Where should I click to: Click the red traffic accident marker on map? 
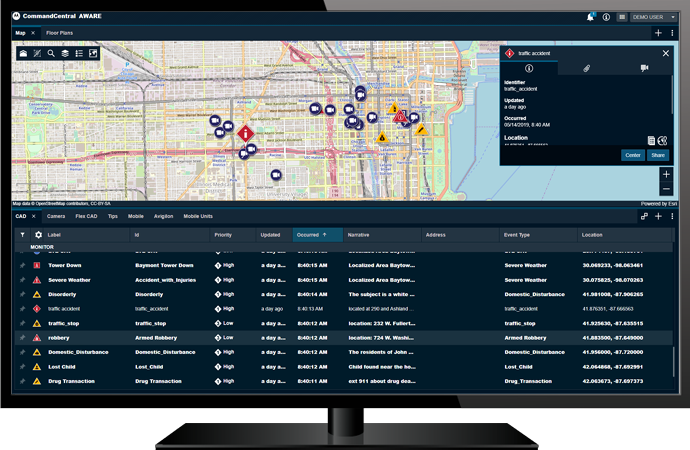[x=244, y=132]
